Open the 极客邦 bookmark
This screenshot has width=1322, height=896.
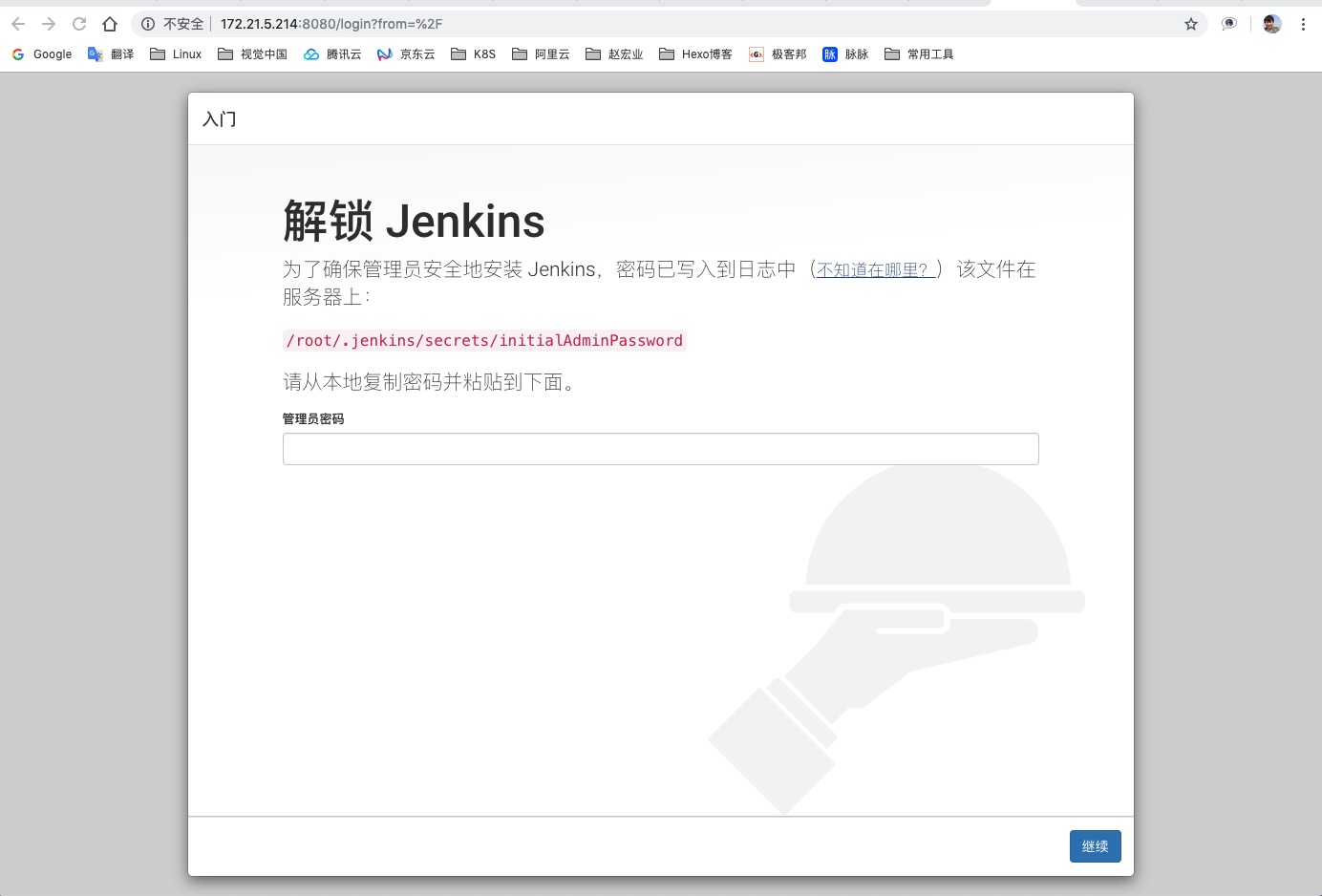(778, 54)
